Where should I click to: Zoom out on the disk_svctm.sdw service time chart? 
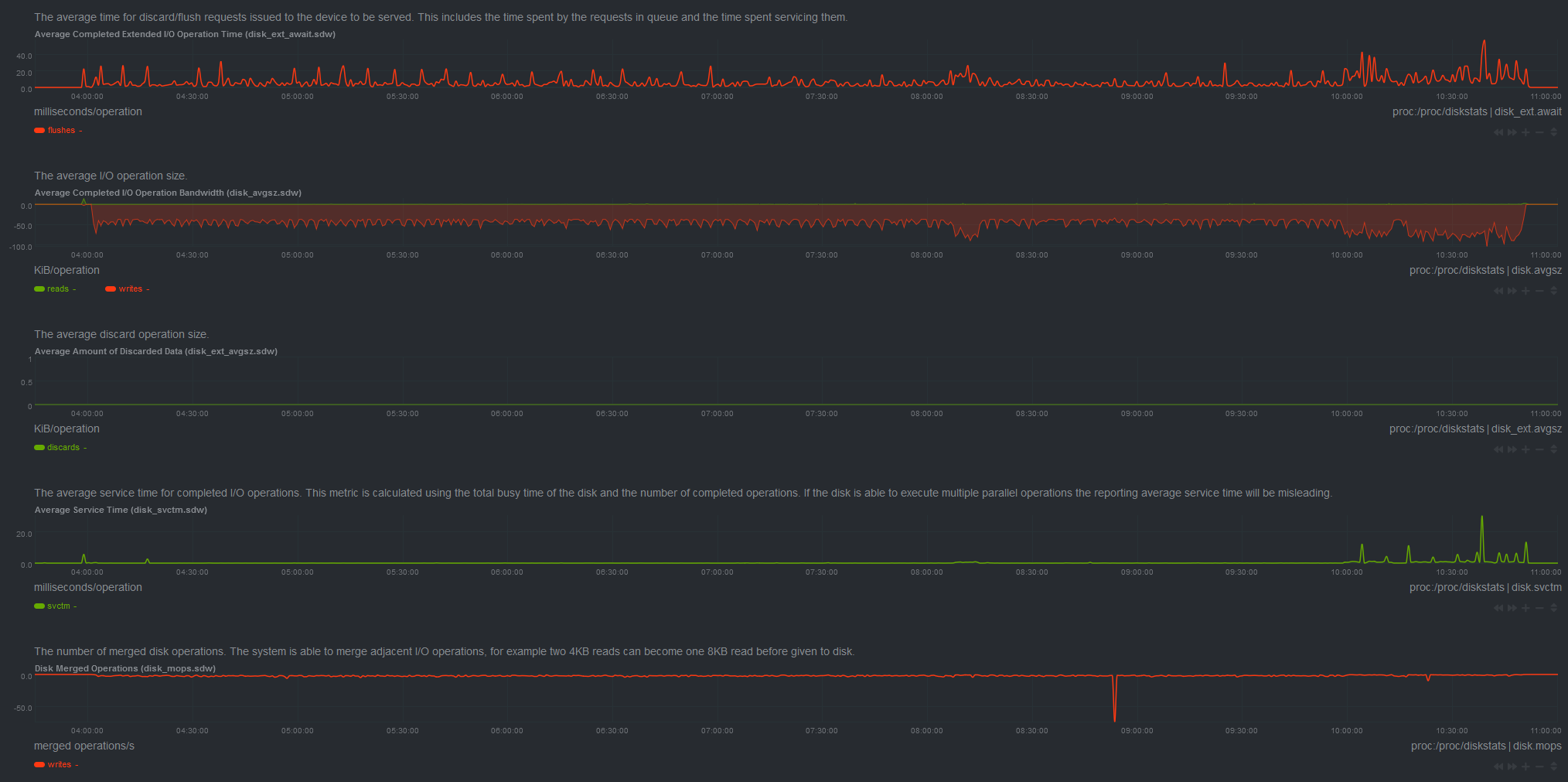[x=1539, y=608]
